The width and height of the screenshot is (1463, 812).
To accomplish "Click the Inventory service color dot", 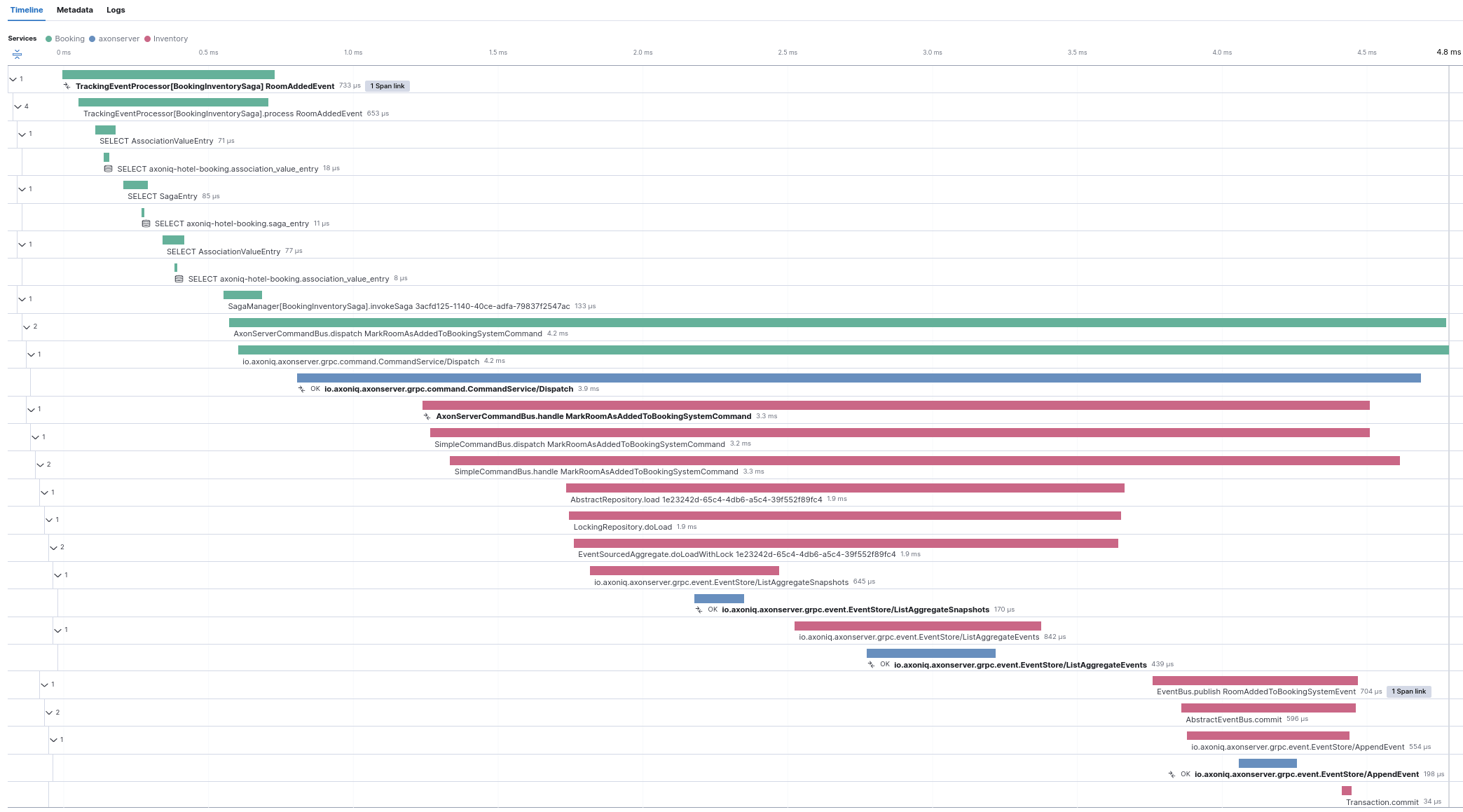I will (147, 39).
